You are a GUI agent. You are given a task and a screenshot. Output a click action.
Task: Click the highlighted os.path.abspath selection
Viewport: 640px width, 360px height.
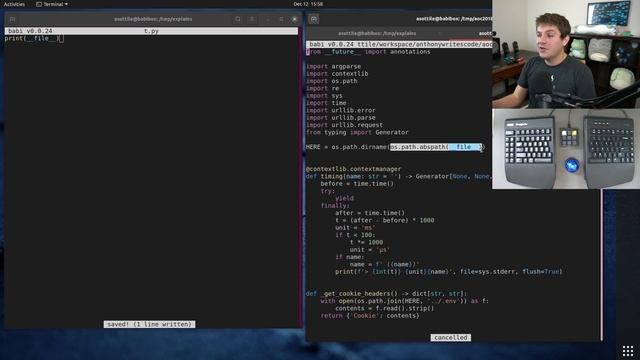tap(436, 147)
